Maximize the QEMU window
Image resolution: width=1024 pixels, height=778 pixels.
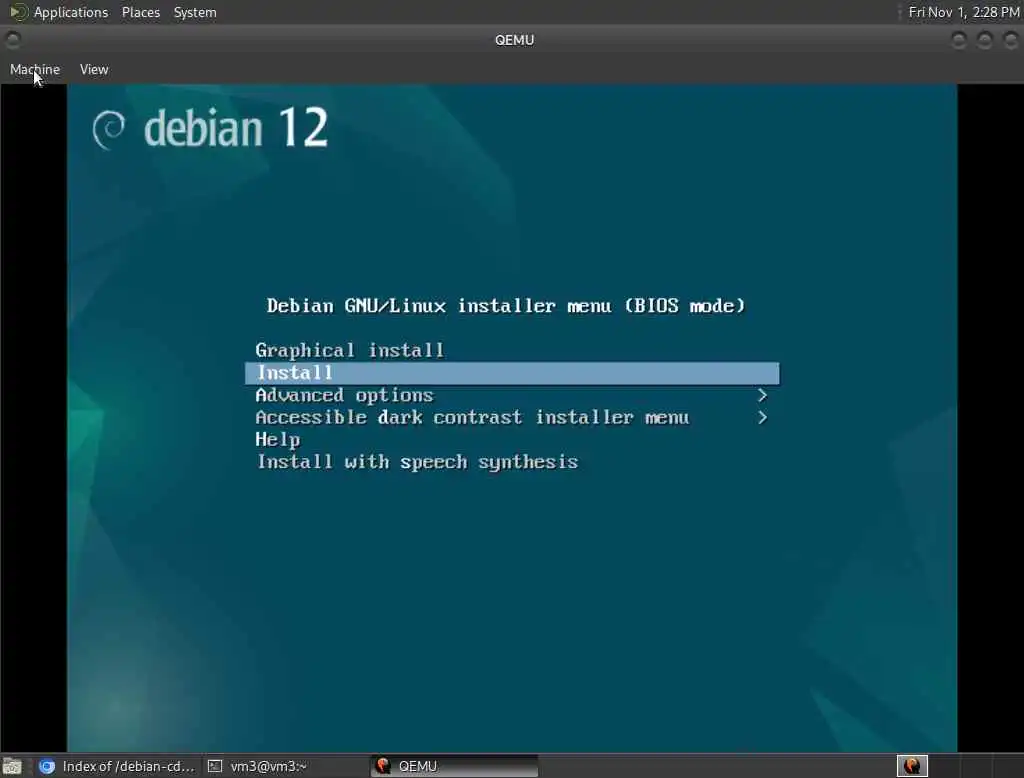tap(985, 40)
